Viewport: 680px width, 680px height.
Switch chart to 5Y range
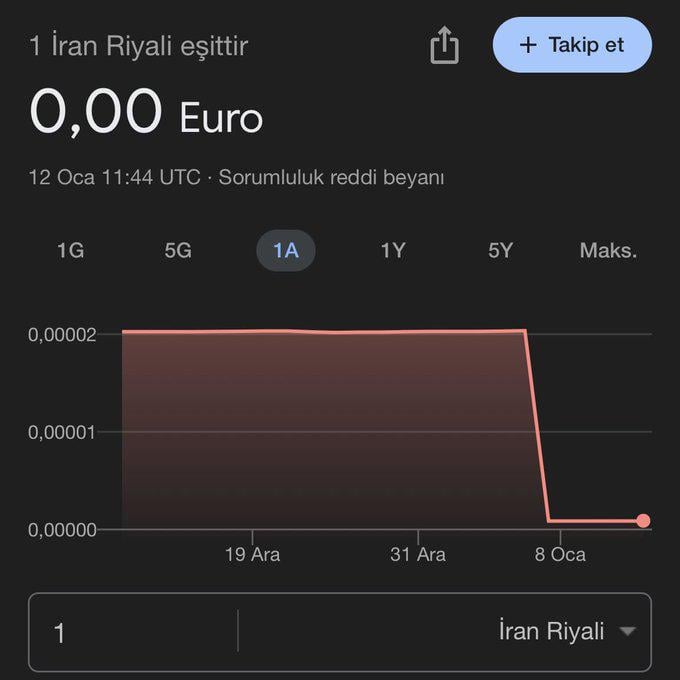500,250
